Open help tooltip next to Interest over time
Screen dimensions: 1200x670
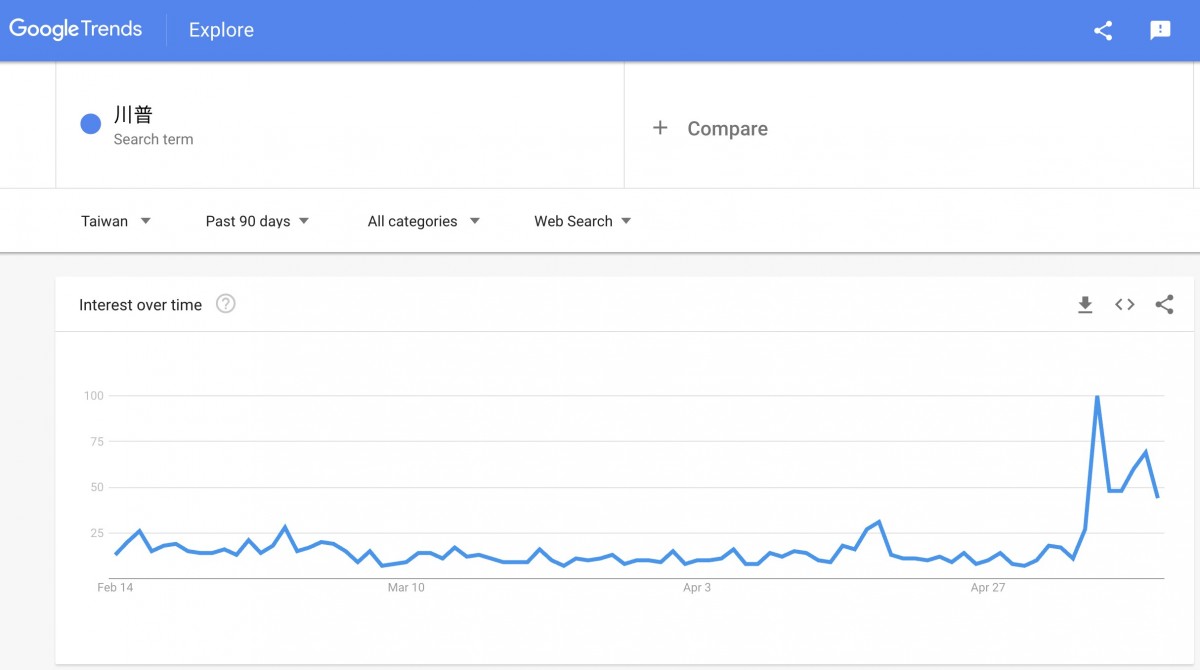pos(226,304)
